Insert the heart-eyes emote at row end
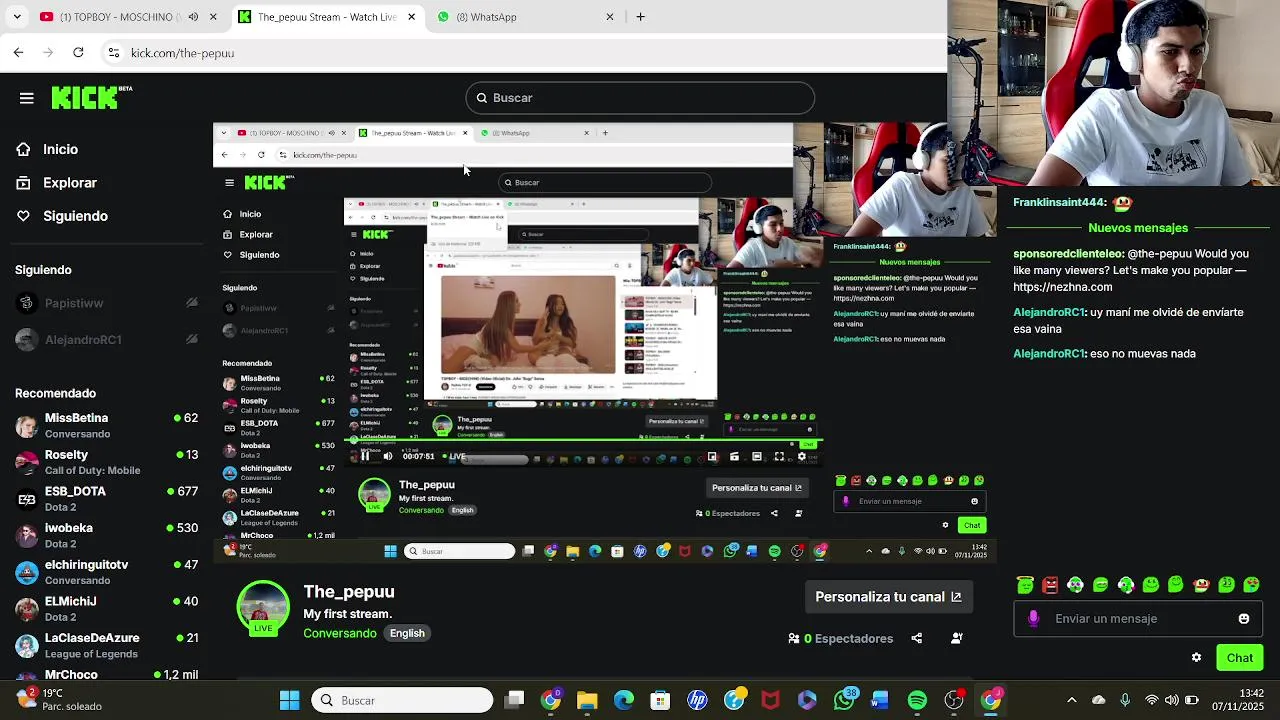This screenshot has width=1280, height=720. (x=1251, y=585)
